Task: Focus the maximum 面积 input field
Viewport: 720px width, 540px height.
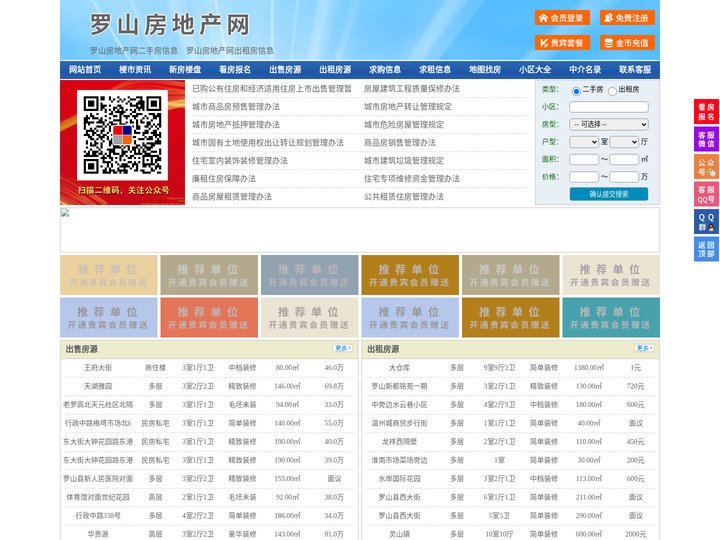Action: tap(624, 159)
